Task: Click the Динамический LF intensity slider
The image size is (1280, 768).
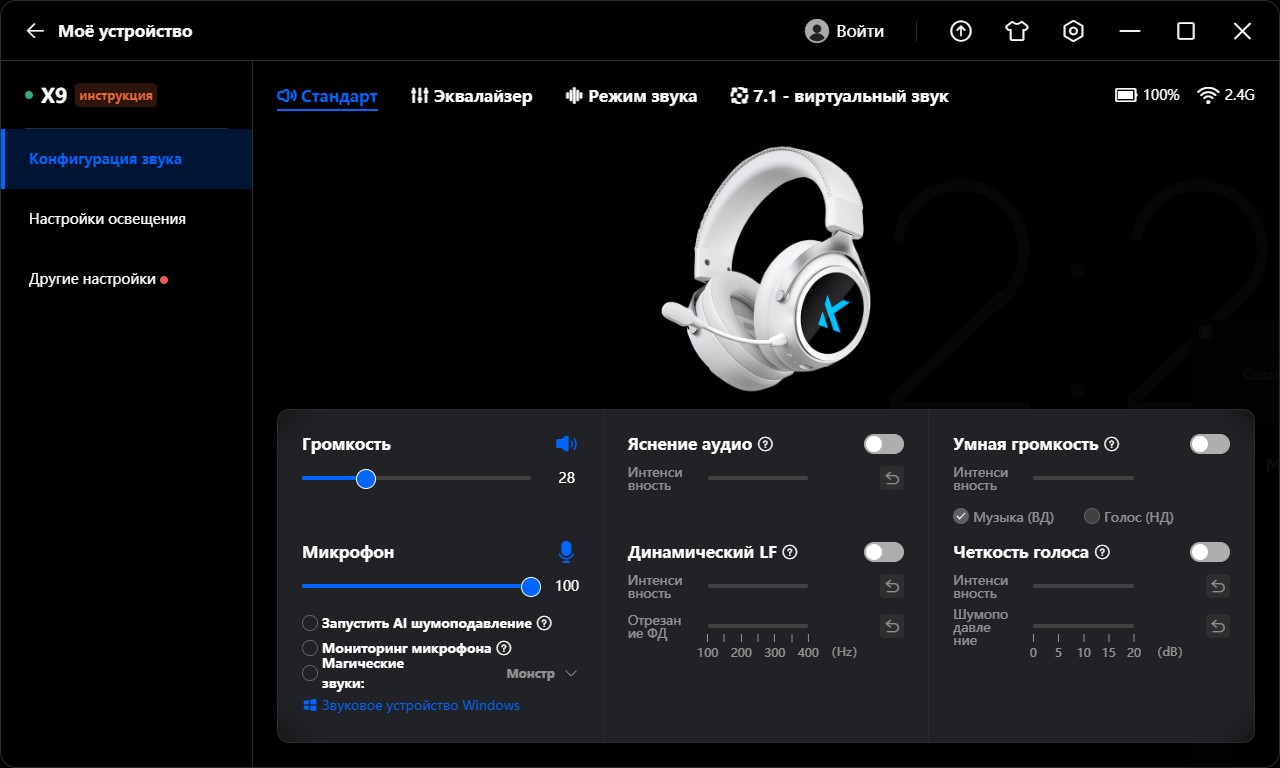Action: [x=758, y=586]
